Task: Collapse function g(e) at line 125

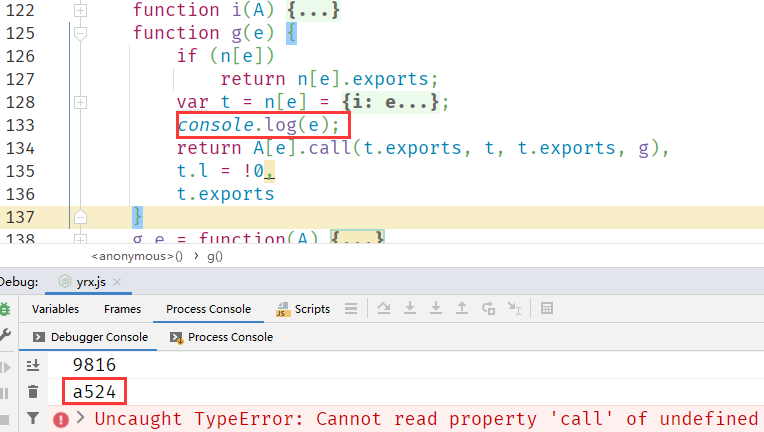Action: pos(81,33)
